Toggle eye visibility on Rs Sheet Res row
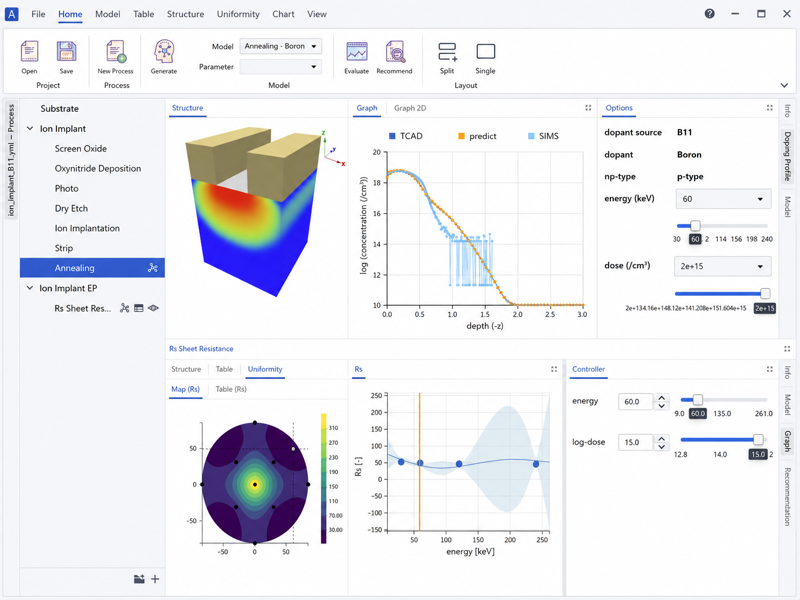800x600 pixels. 153,308
